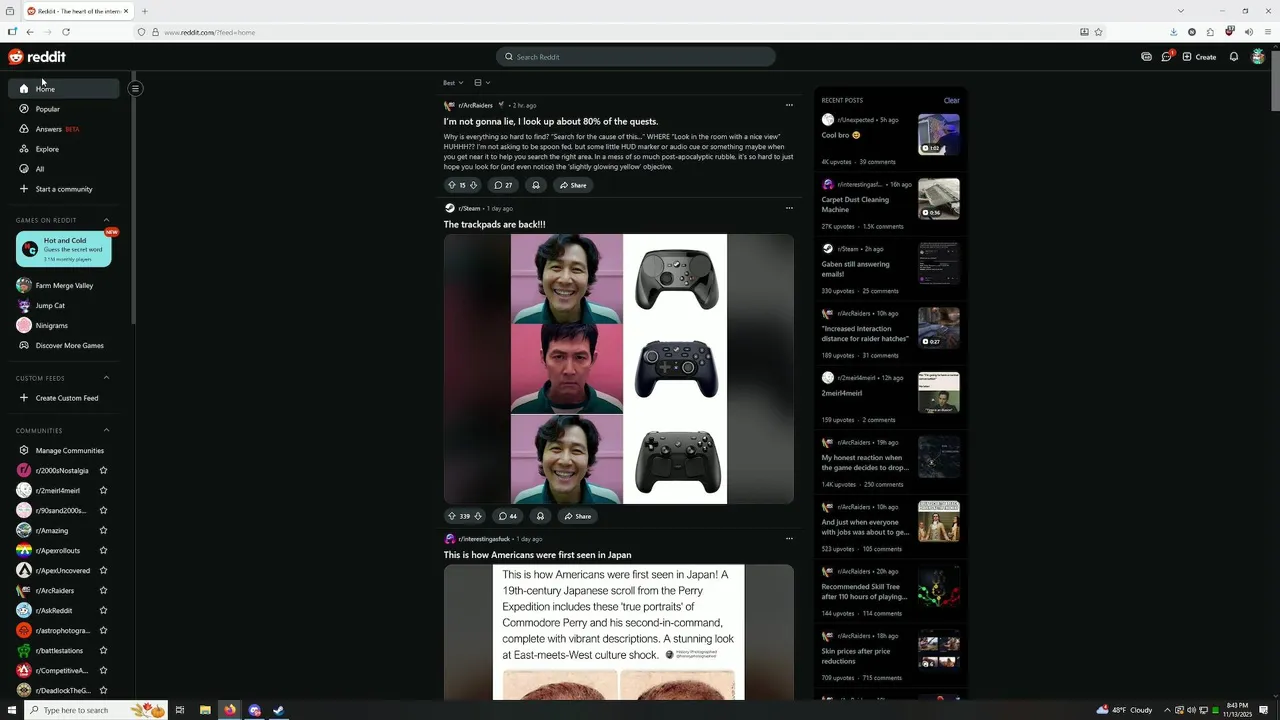Open overflow menu on trackpads post
Image resolution: width=1280 pixels, height=720 pixels.
coord(789,208)
